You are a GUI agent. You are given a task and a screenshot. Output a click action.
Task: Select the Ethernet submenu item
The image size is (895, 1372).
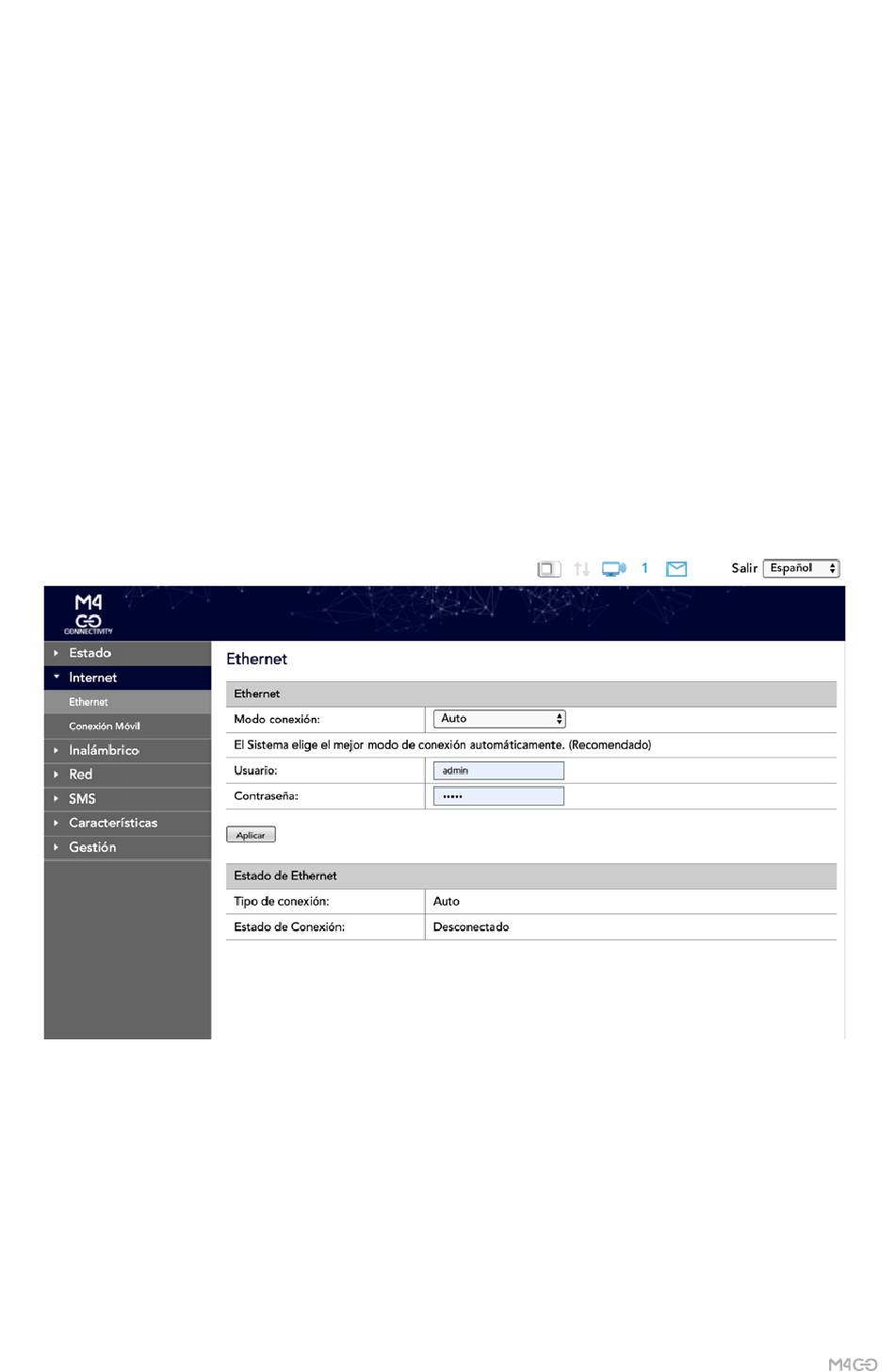(x=127, y=702)
